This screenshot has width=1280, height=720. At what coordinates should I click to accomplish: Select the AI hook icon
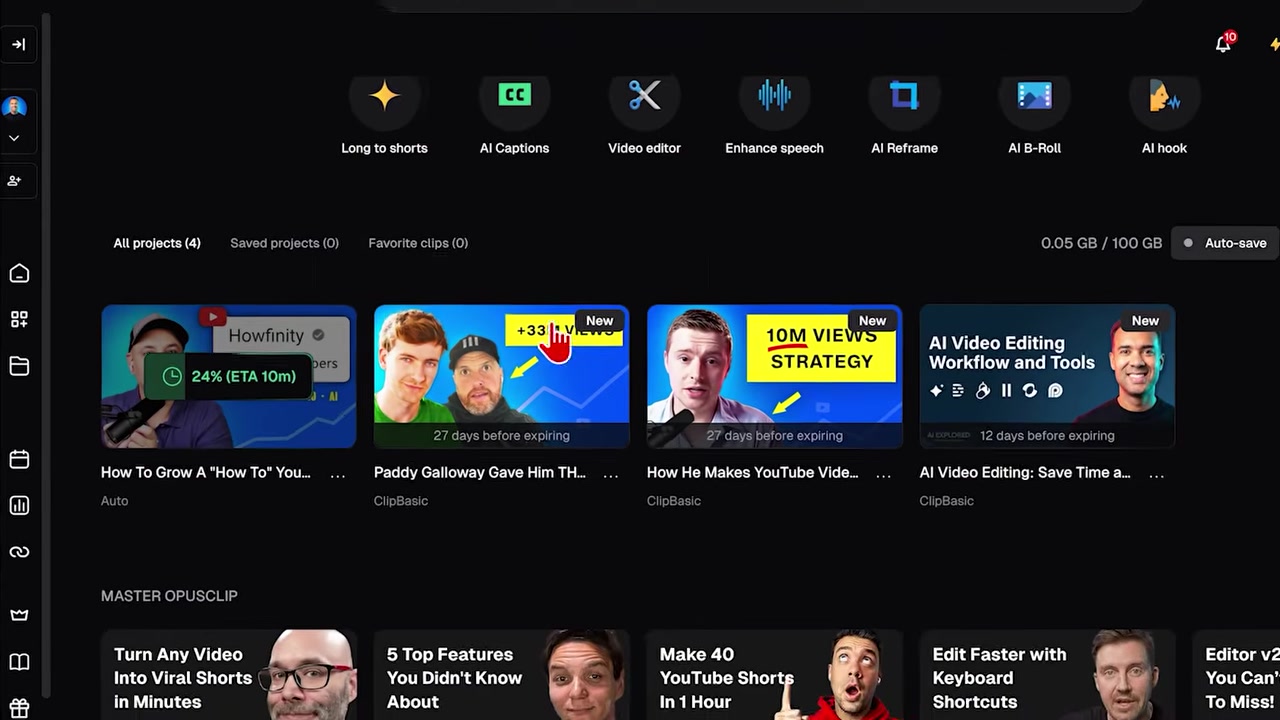click(x=1164, y=96)
